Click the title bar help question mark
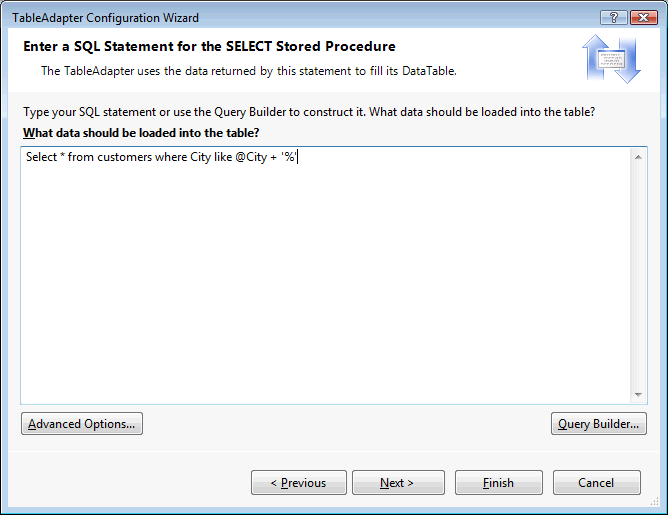668x515 pixels. 614,18
